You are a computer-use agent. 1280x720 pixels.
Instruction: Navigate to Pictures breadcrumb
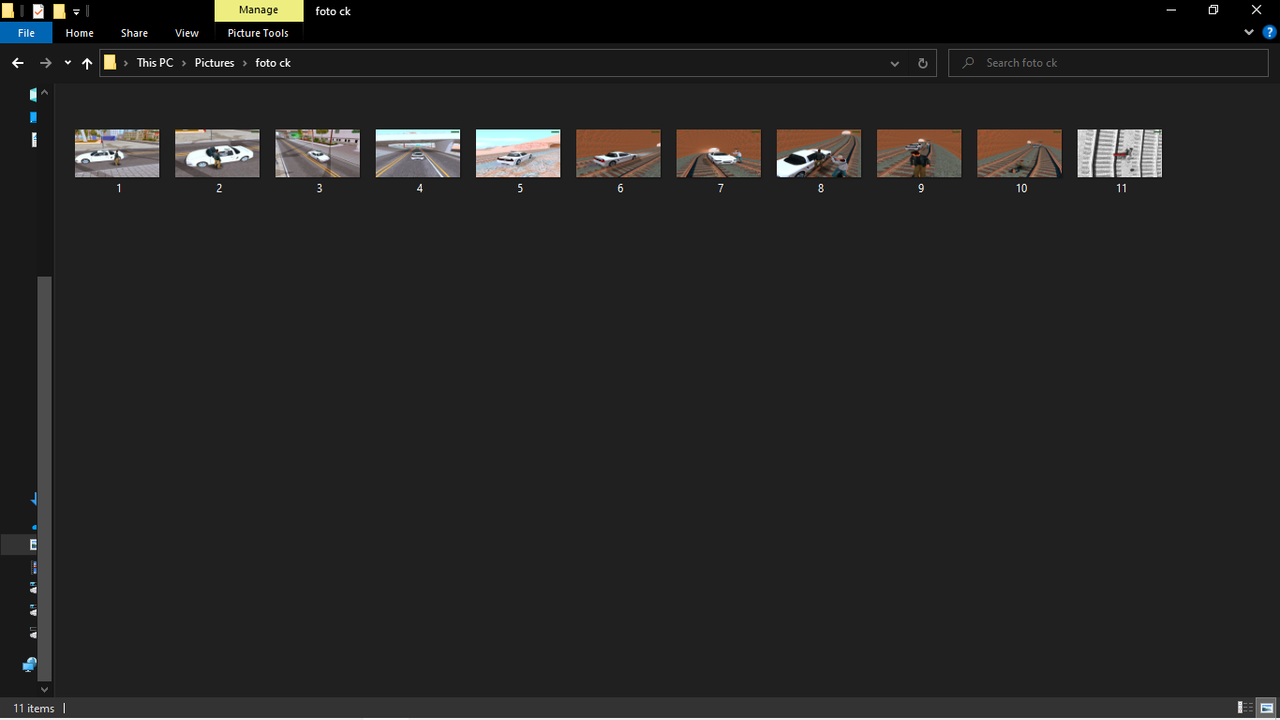(214, 63)
